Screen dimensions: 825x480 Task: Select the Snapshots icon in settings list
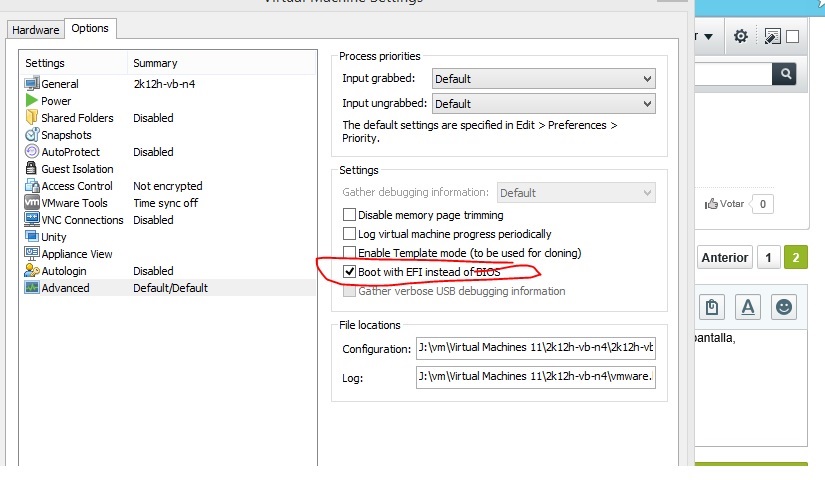[31, 135]
